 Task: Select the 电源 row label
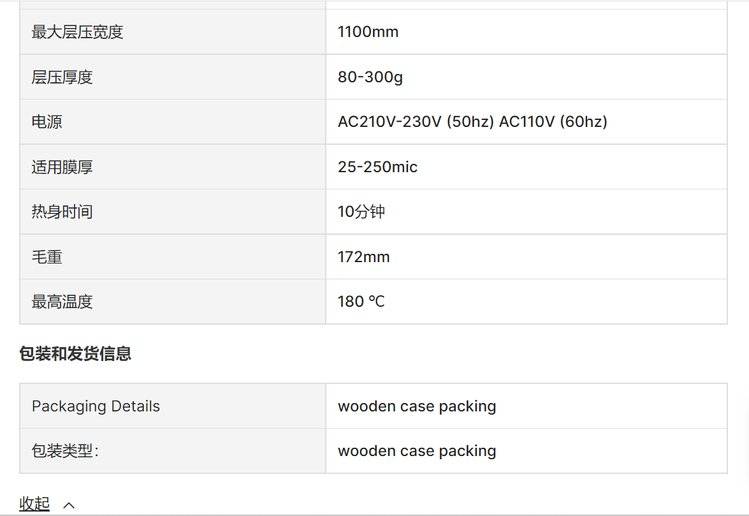coord(47,122)
